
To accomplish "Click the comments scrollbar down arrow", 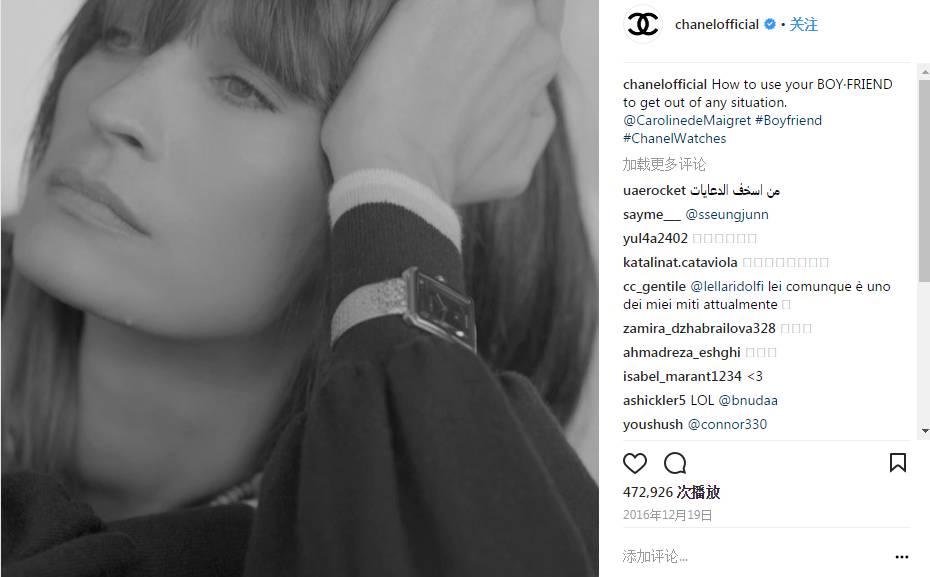I will 925,431.
